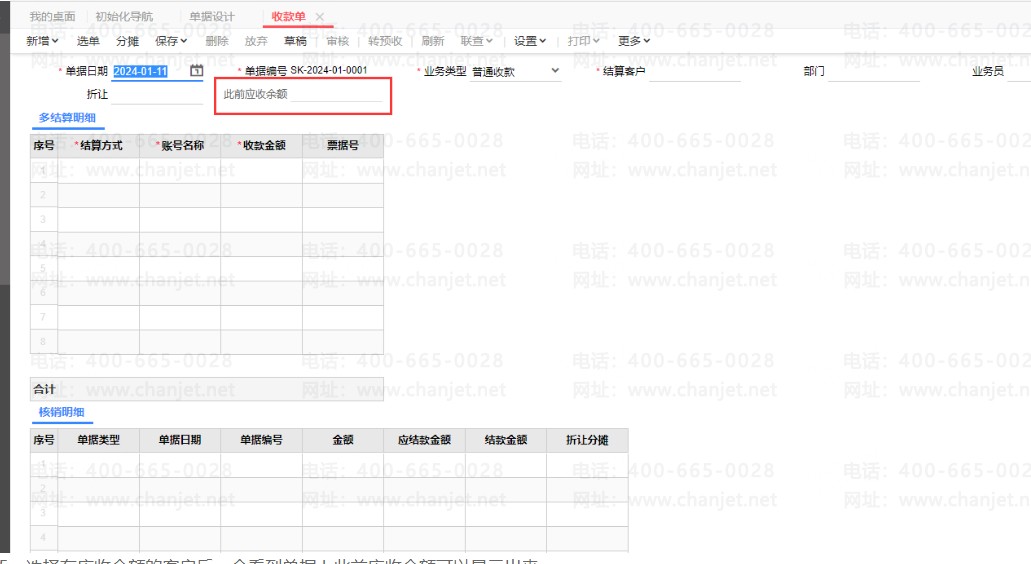Open the 设置 dropdown menu
1031x564 pixels.
[530, 41]
